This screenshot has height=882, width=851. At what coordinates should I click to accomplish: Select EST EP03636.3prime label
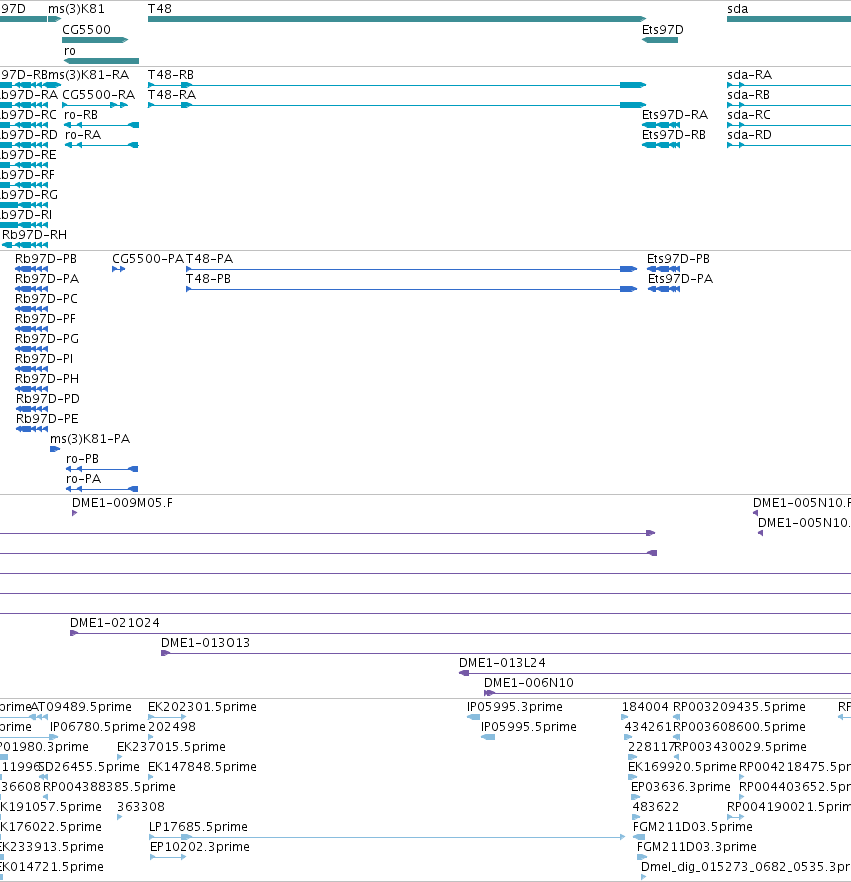pyautogui.click(x=681, y=786)
